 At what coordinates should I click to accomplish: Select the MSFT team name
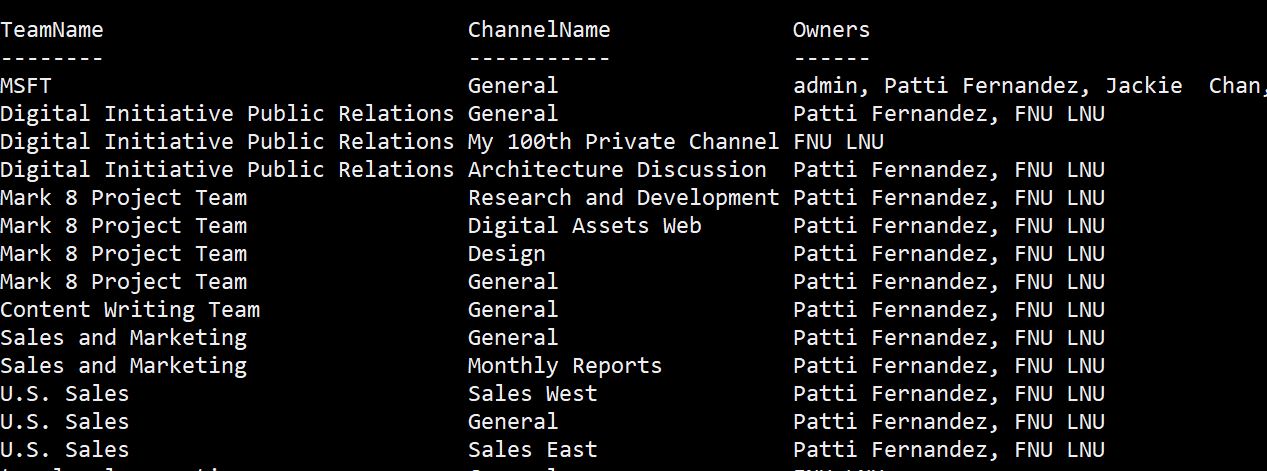(x=26, y=86)
